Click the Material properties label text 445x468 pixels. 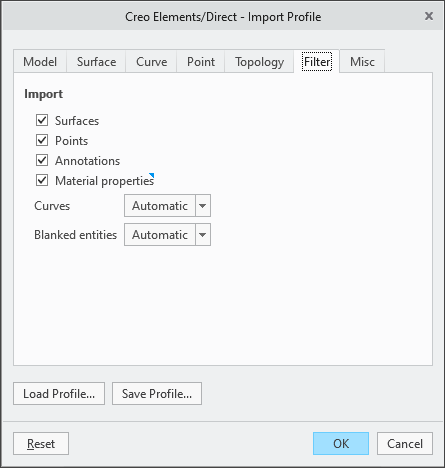point(105,181)
